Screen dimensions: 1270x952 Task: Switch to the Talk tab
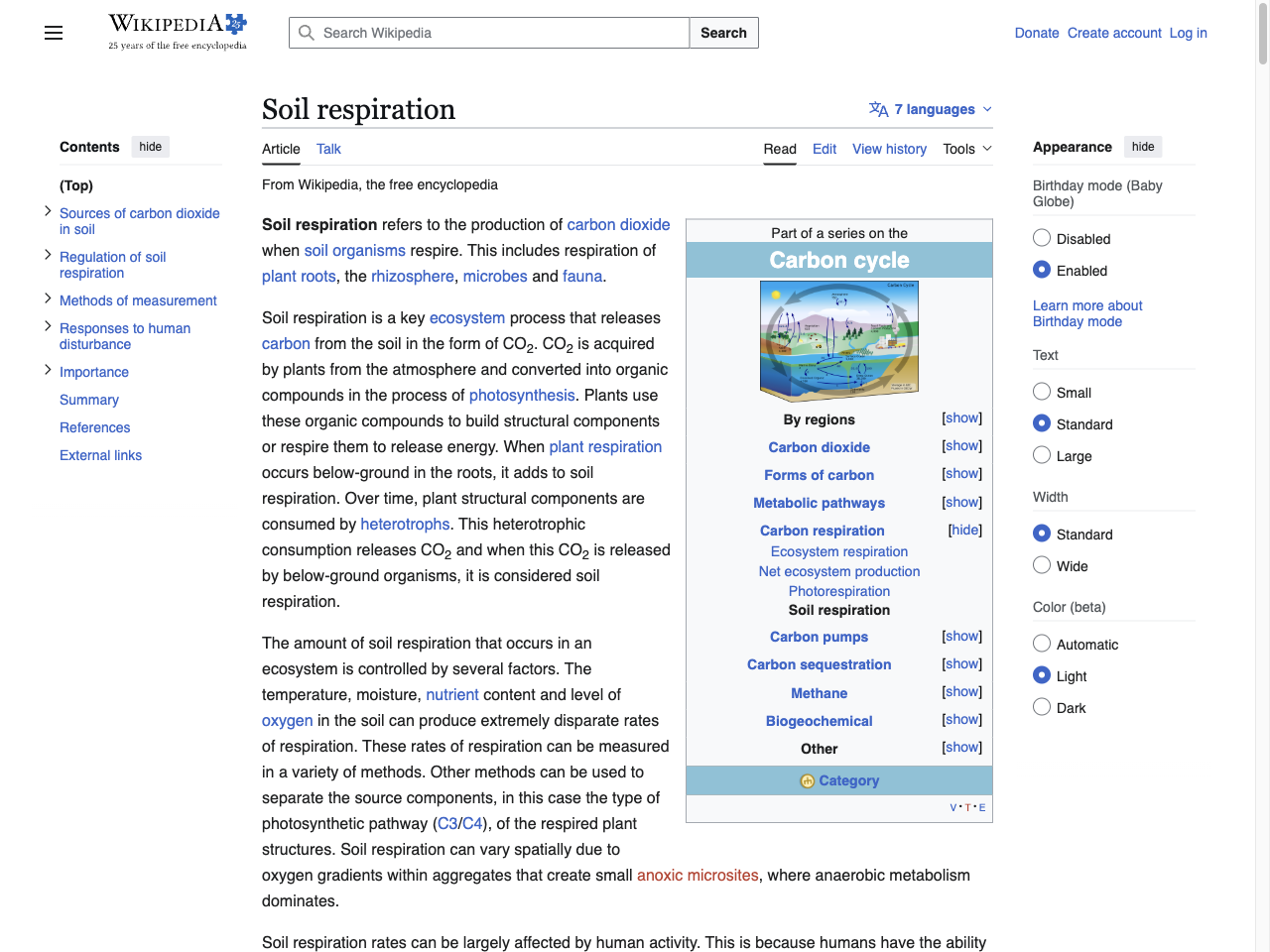[x=328, y=149]
